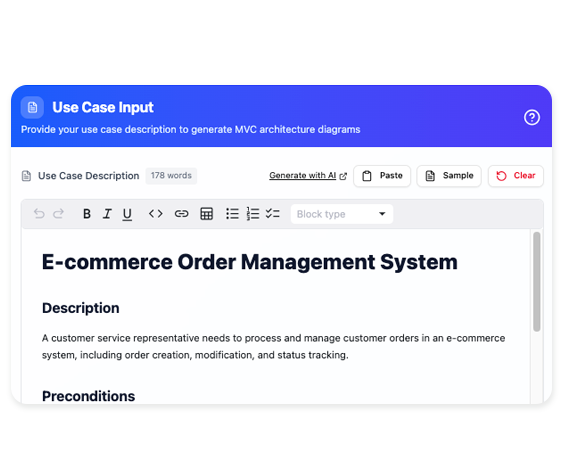The width and height of the screenshot is (567, 457).
Task: Insert a table
Action: tap(206, 214)
